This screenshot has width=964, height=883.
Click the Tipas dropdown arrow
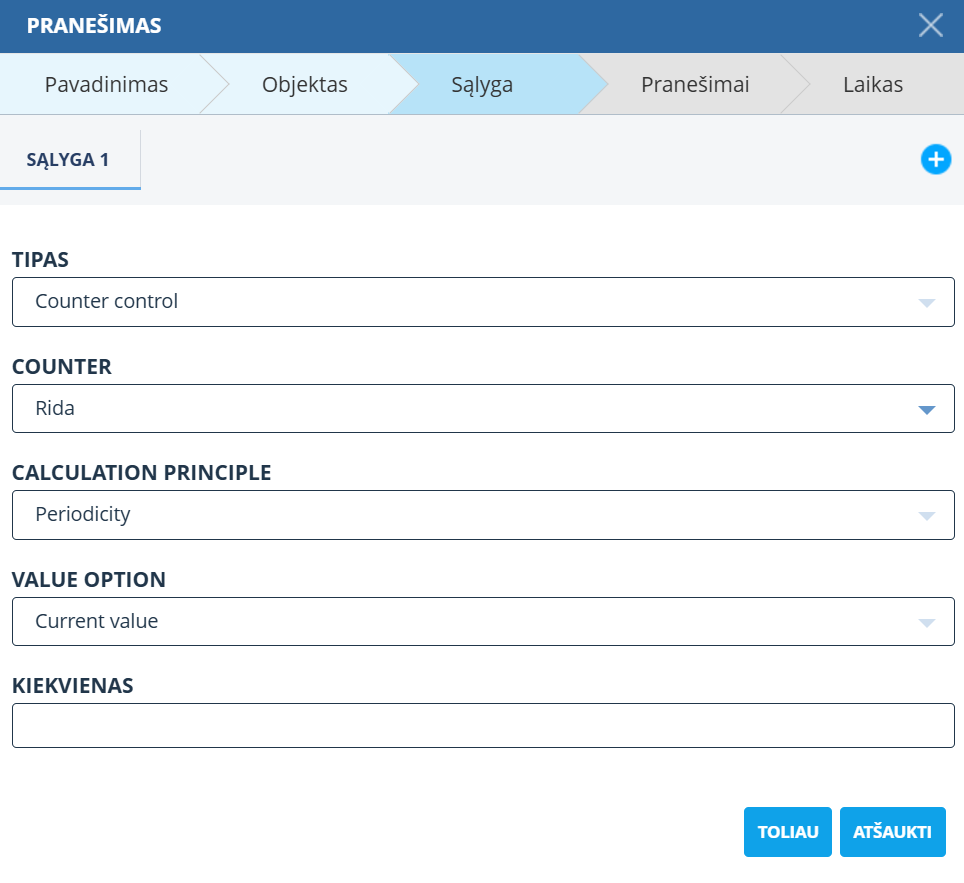pos(926,303)
